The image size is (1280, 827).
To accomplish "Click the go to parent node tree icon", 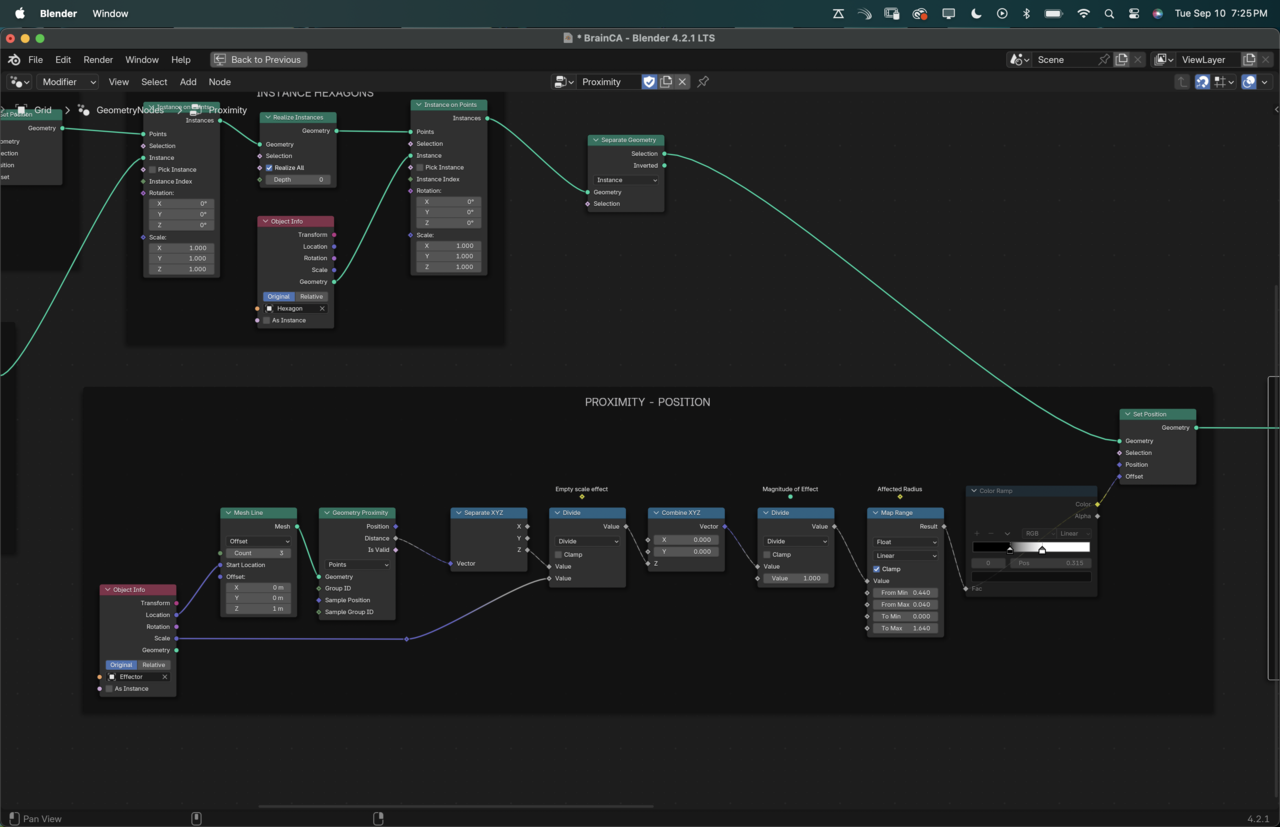I will (x=1182, y=82).
